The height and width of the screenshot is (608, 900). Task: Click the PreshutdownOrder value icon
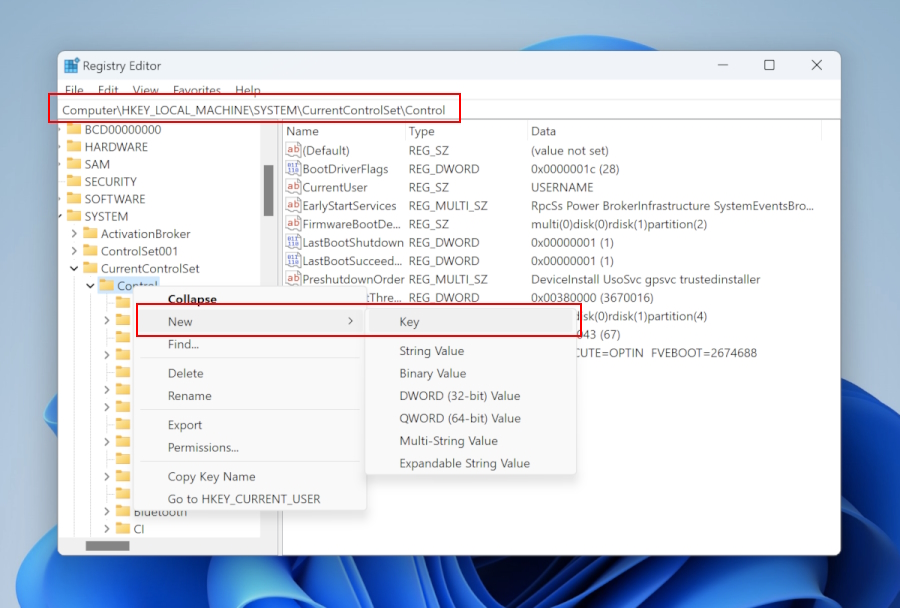pos(293,279)
